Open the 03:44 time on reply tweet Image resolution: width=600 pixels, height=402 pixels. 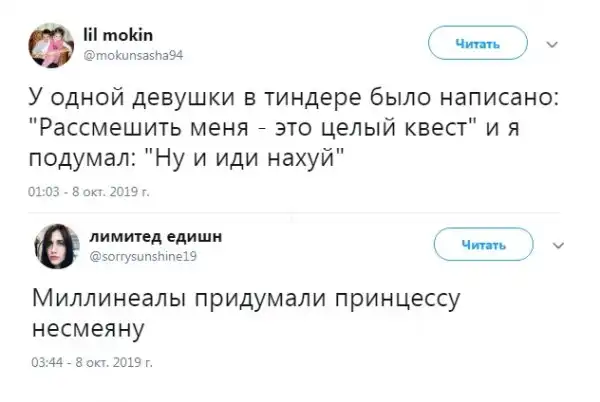coord(49,363)
